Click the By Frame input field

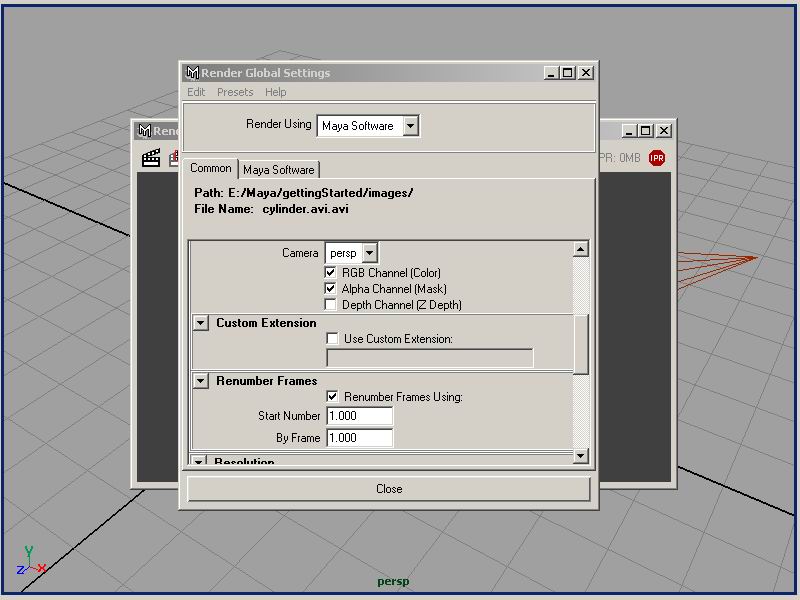(360, 438)
